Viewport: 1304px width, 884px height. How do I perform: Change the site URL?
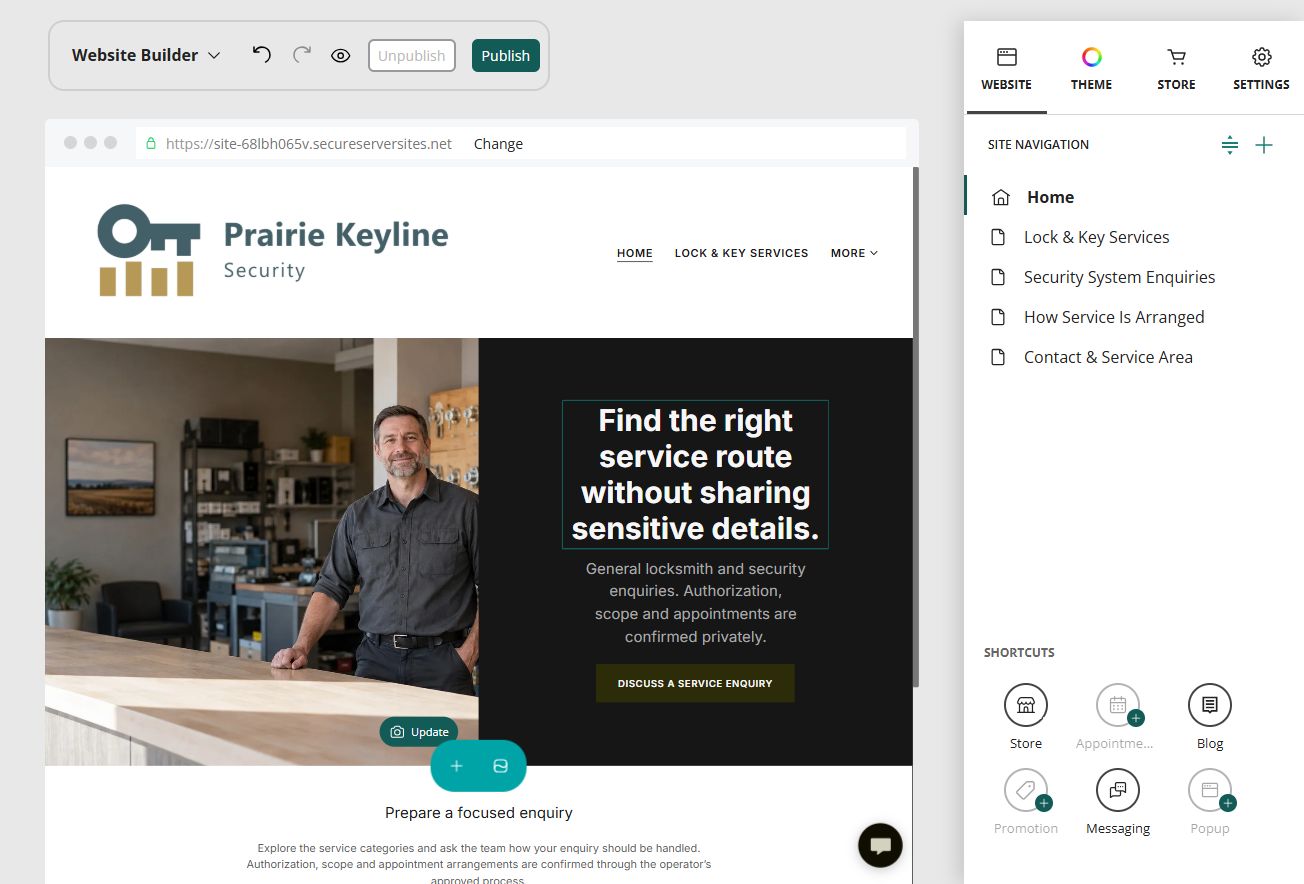(498, 144)
